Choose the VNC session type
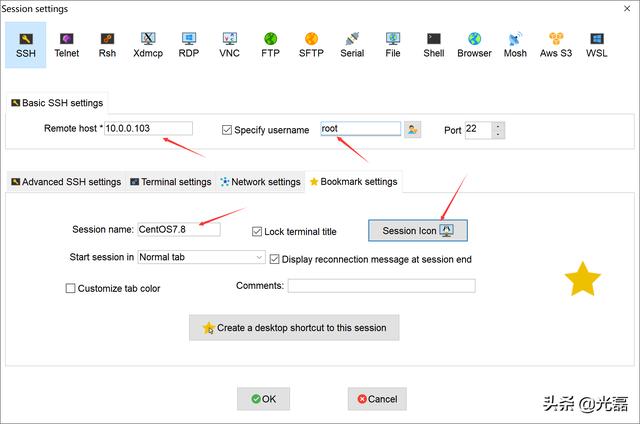 [x=229, y=45]
